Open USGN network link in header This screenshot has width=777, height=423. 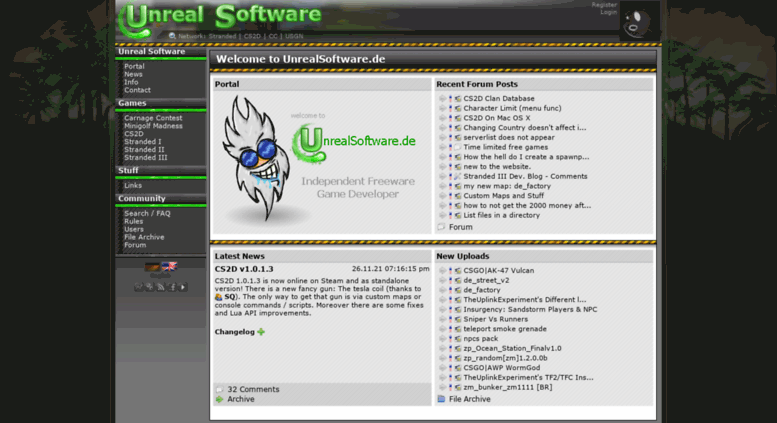click(294, 36)
